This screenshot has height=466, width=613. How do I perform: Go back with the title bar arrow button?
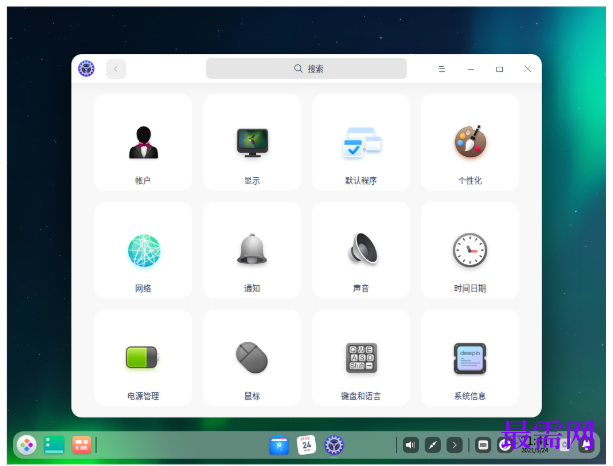pos(116,69)
